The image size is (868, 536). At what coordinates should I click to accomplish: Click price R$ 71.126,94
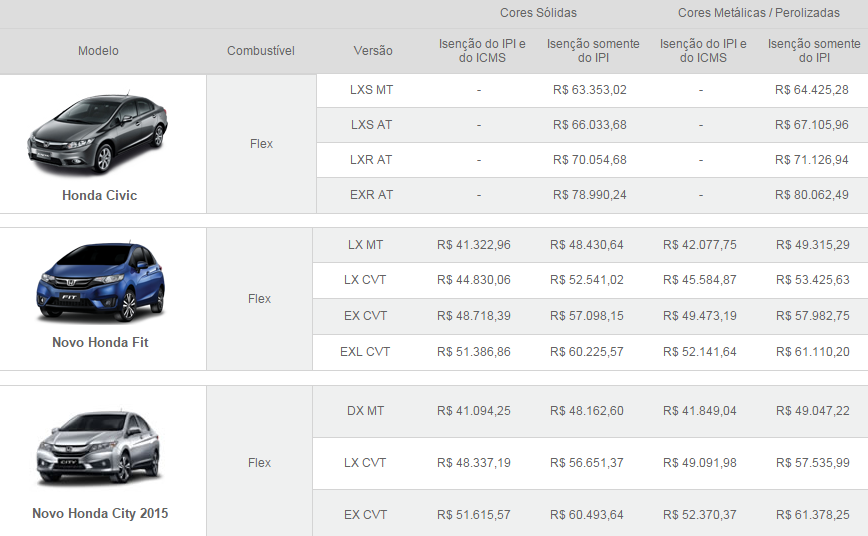pyautogui.click(x=812, y=160)
